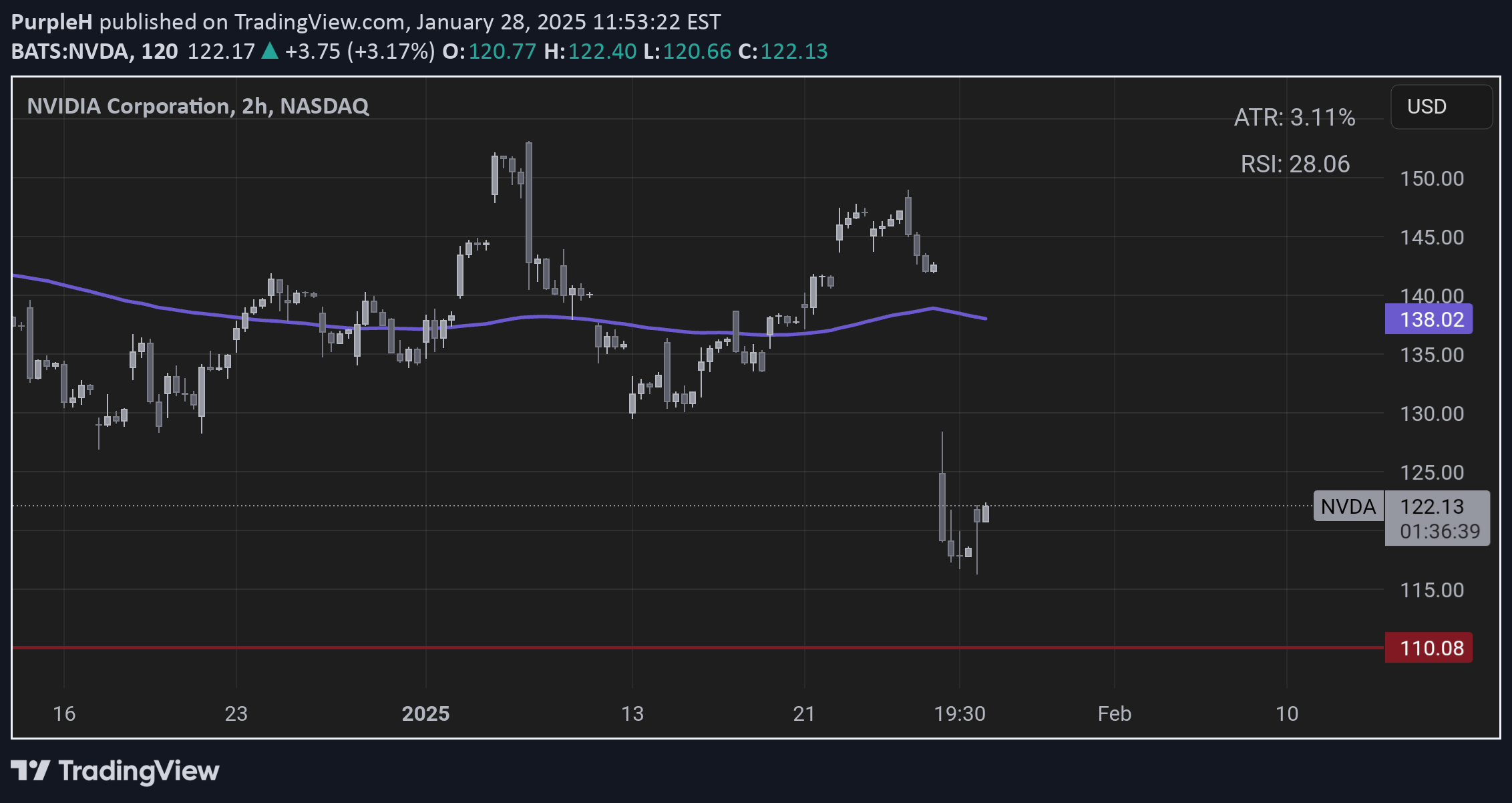The image size is (1512, 803).
Task: Click the 2025 year marker on time axis
Action: pos(425,713)
